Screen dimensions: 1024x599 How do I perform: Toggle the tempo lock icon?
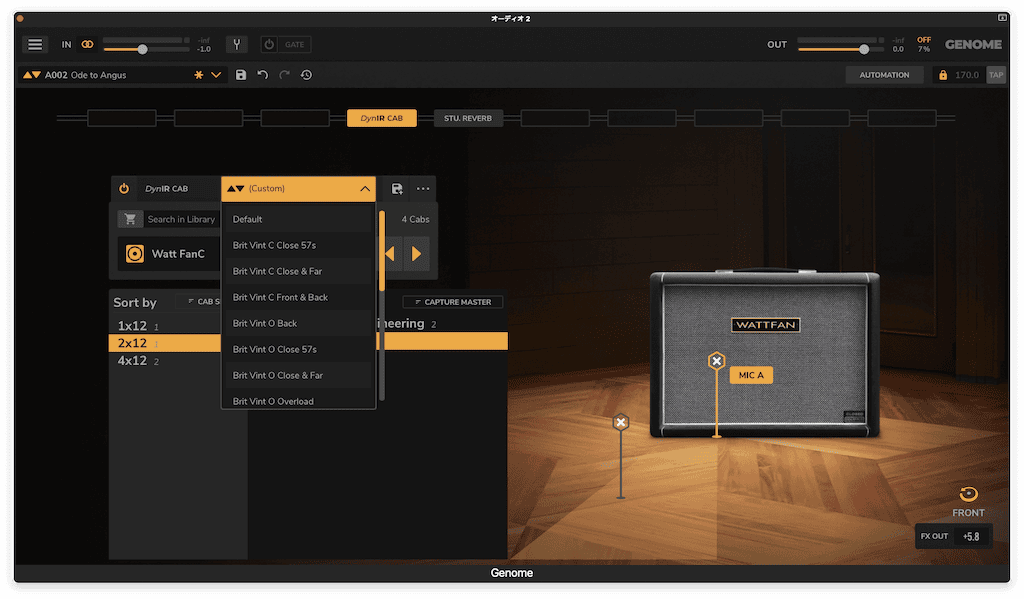coord(942,75)
